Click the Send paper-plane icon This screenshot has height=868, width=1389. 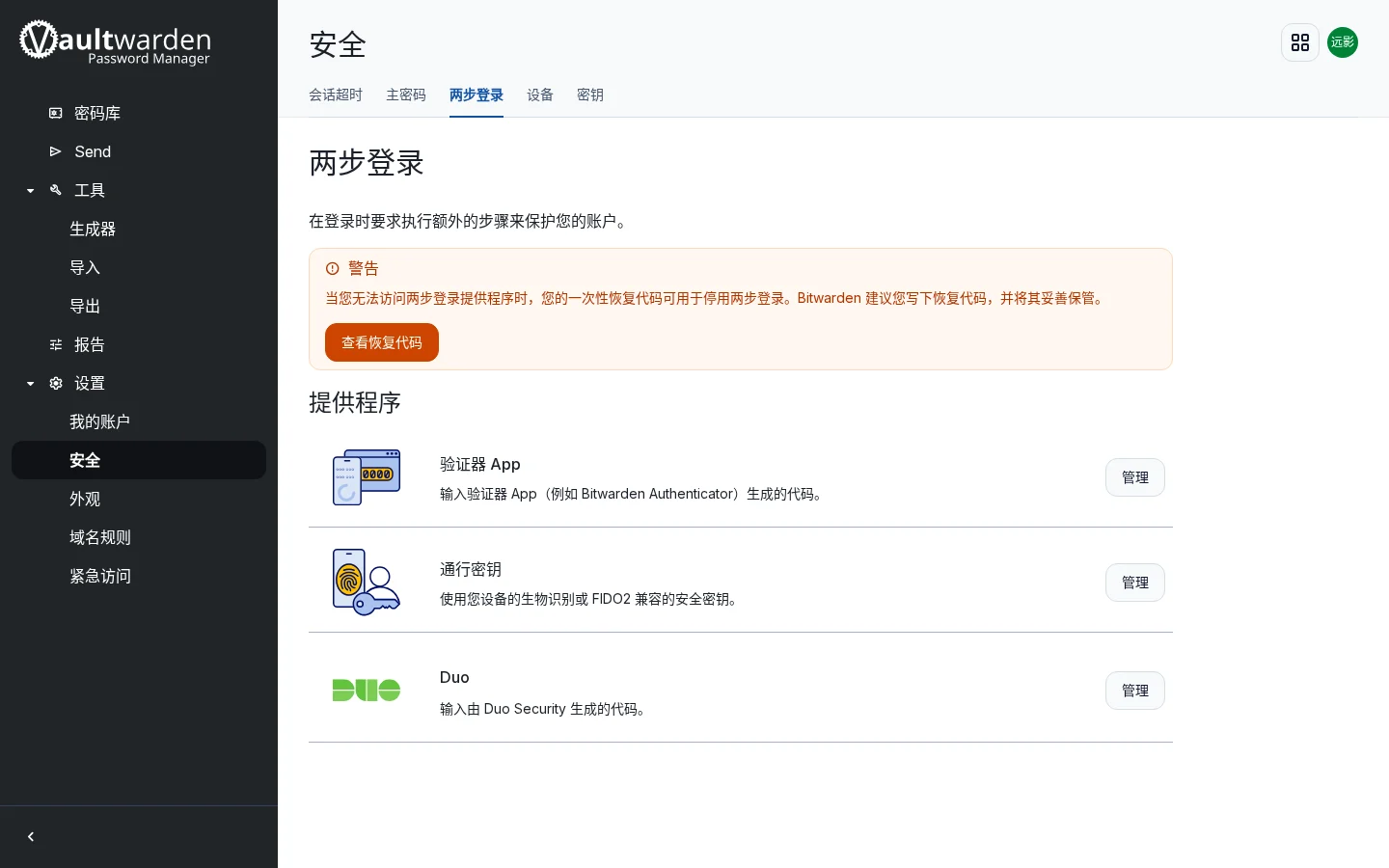(x=56, y=151)
